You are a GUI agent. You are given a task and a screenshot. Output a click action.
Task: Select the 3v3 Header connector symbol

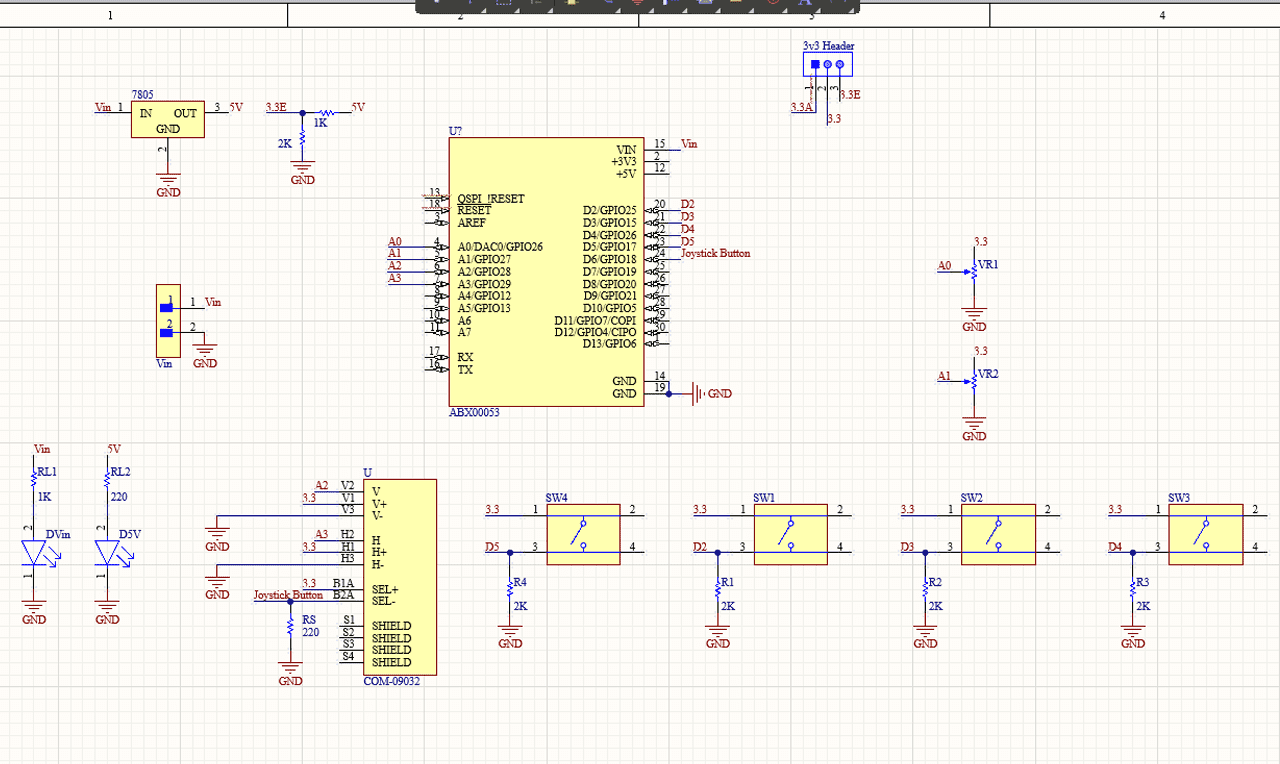pos(827,65)
